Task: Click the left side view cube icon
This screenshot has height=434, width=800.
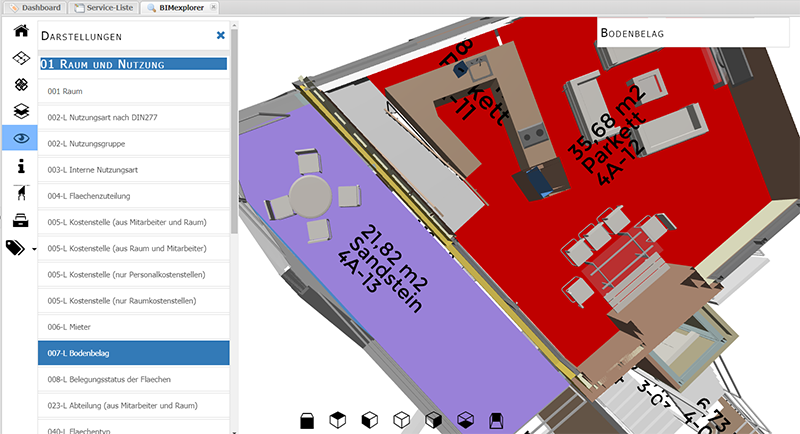Action: [369, 420]
